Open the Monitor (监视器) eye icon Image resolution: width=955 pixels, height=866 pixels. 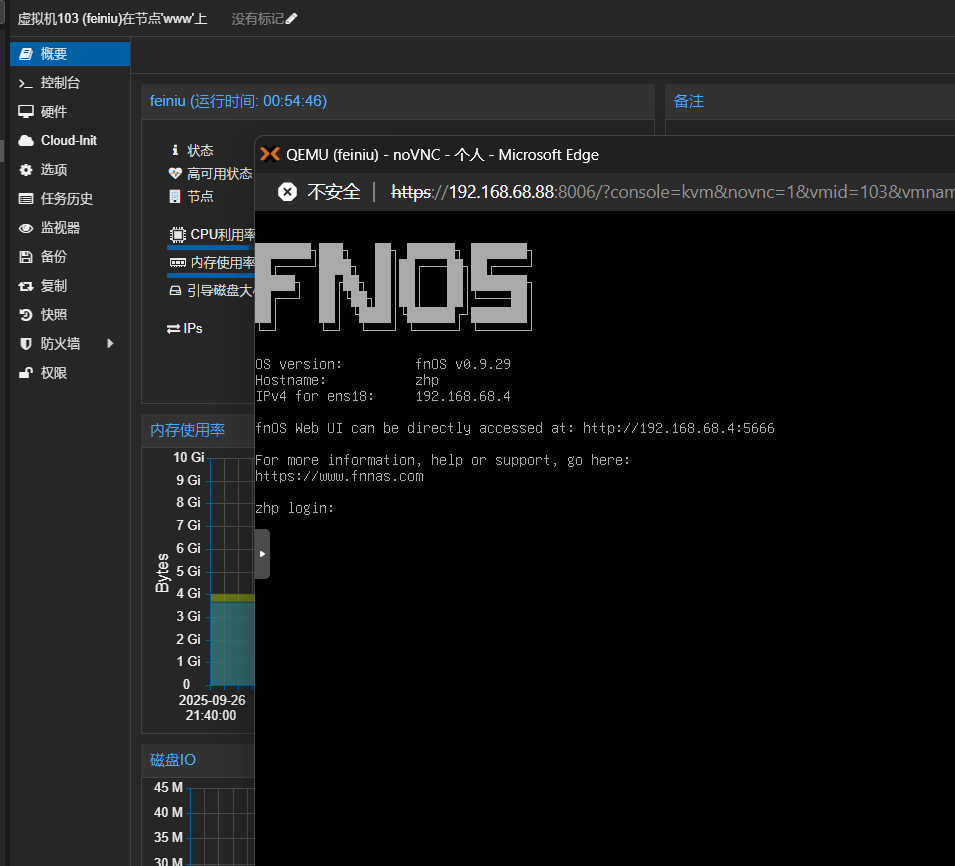[x=26, y=228]
